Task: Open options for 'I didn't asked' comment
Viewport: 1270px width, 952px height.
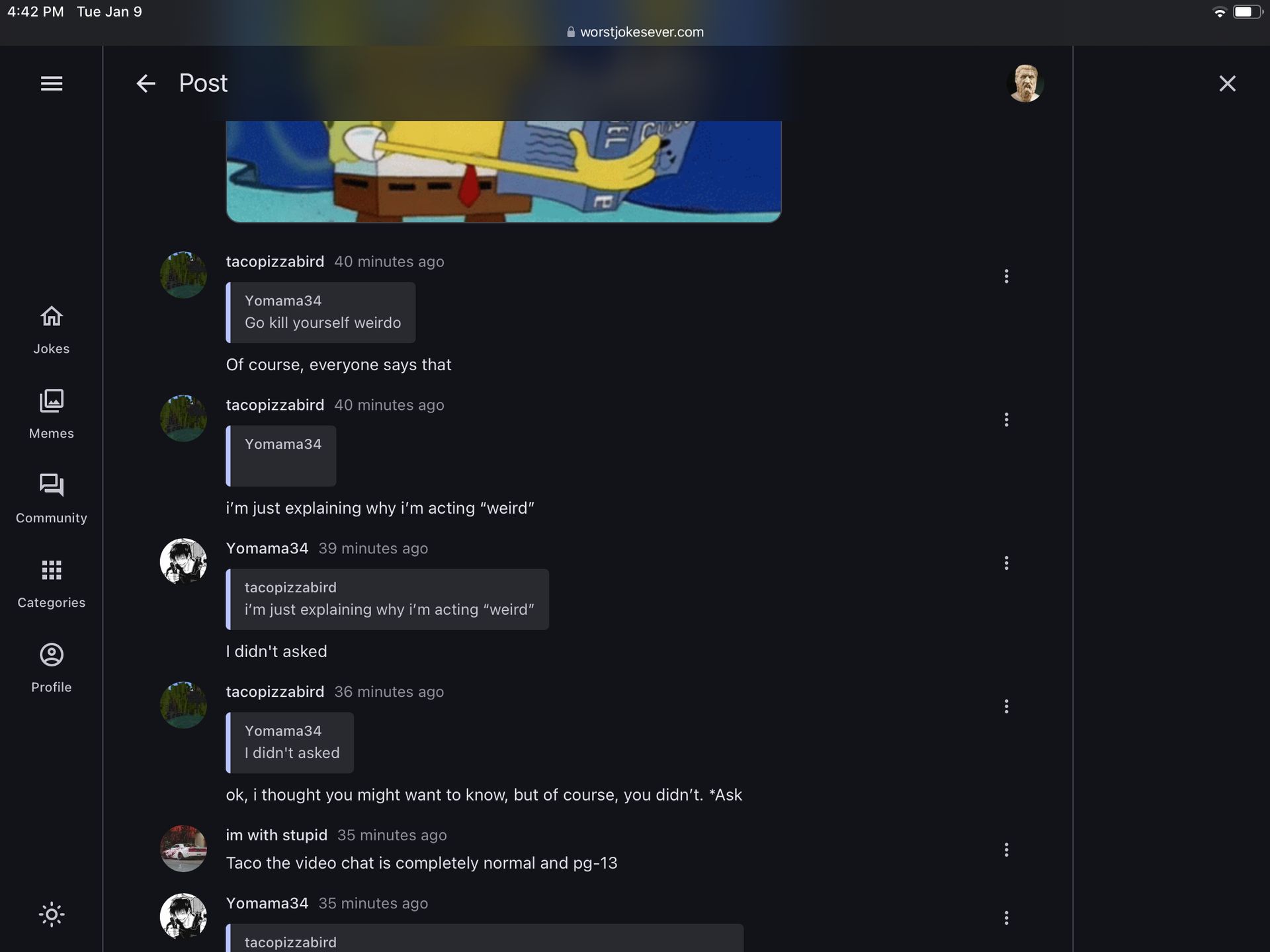Action: 1006,563
